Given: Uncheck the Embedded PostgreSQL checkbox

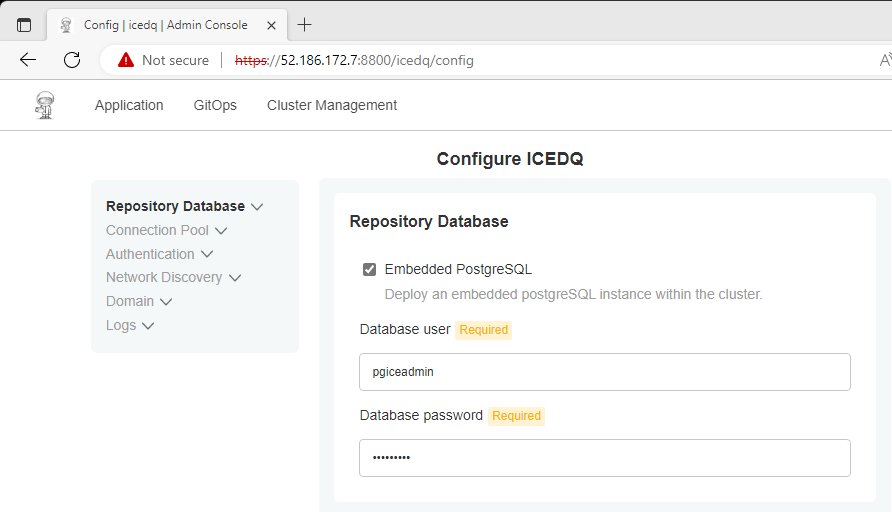Looking at the screenshot, I should [x=369, y=269].
